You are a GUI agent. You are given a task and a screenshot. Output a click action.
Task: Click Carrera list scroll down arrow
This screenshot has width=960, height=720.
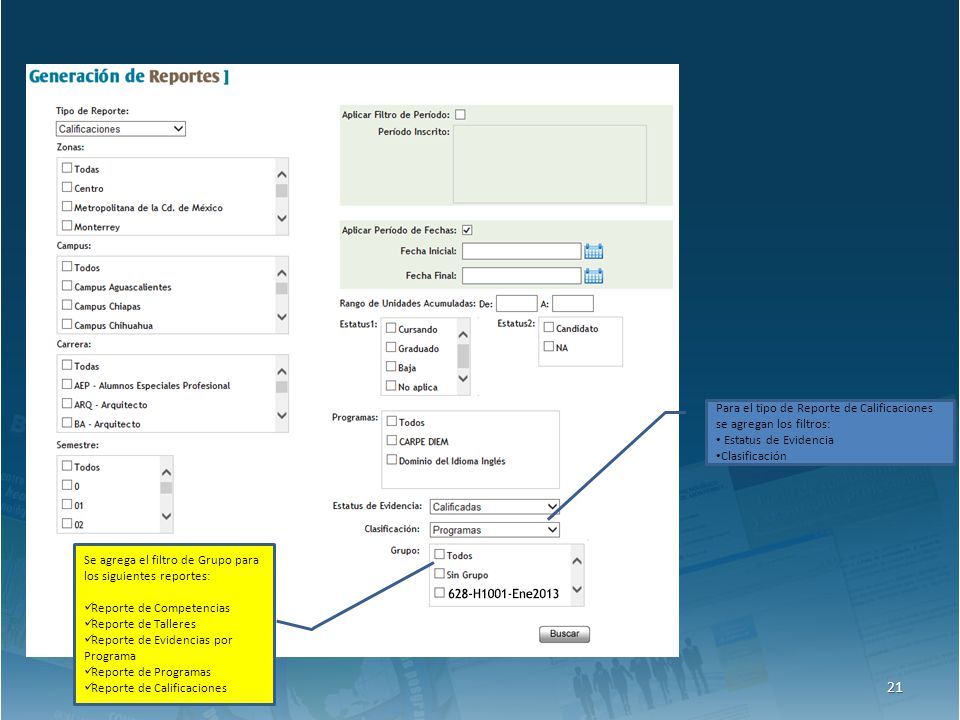282,415
